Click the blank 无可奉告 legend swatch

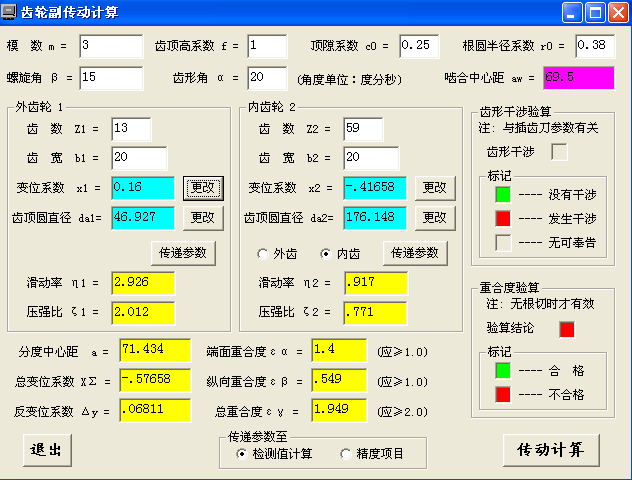point(503,243)
